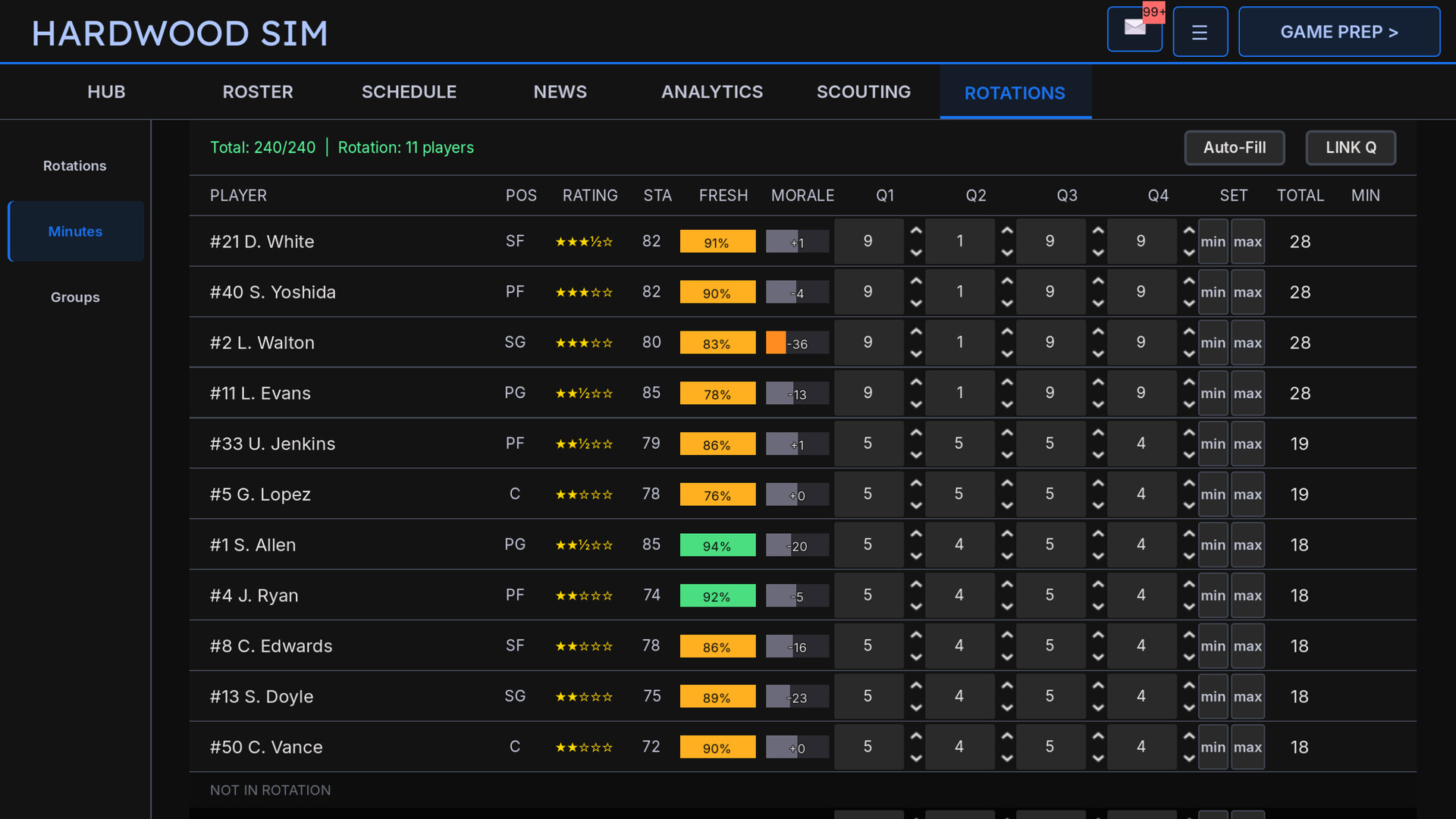This screenshot has height=819, width=1456.
Task: Set J. Ryan's minutes to min
Action: (x=1213, y=595)
